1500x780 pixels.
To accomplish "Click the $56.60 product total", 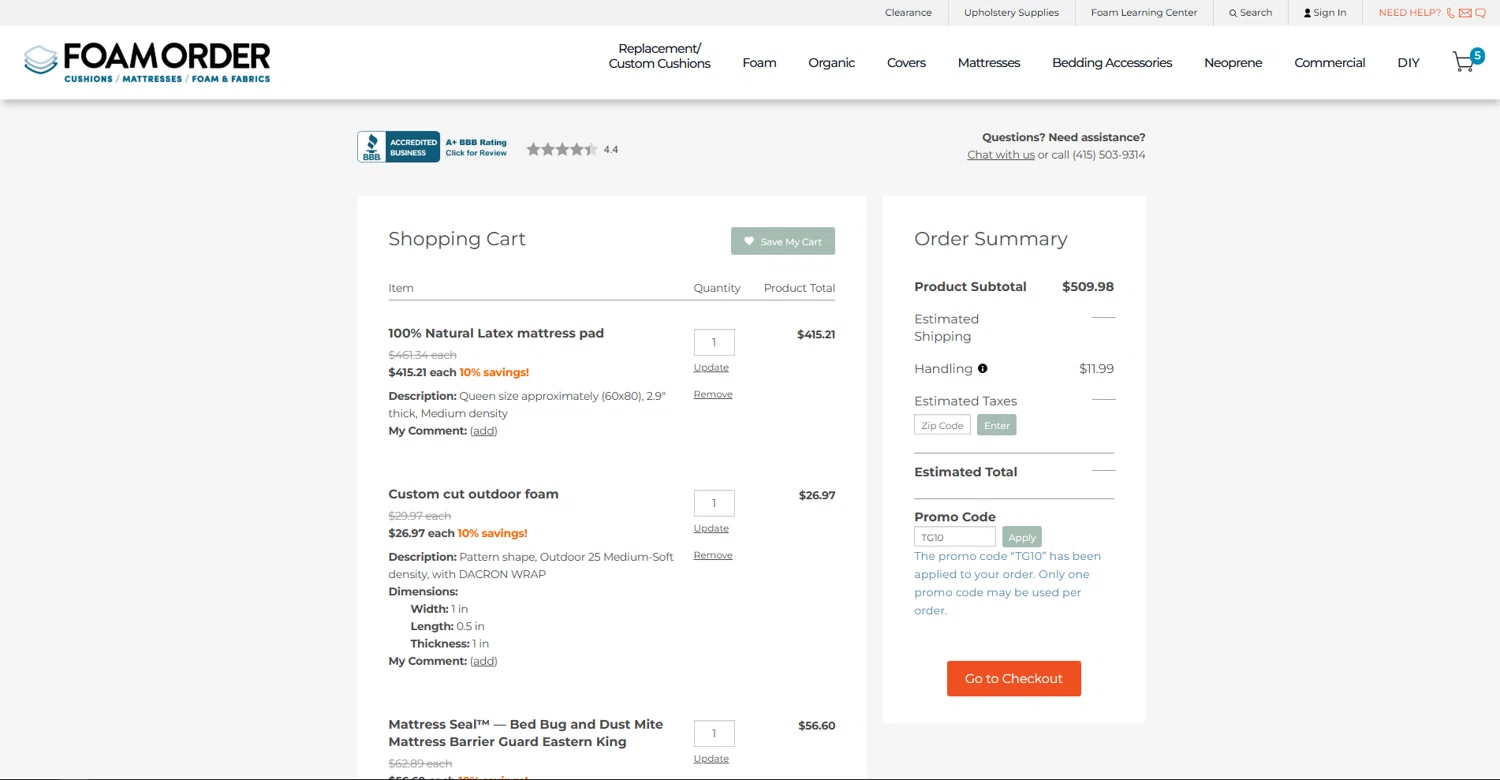I will click(817, 726).
